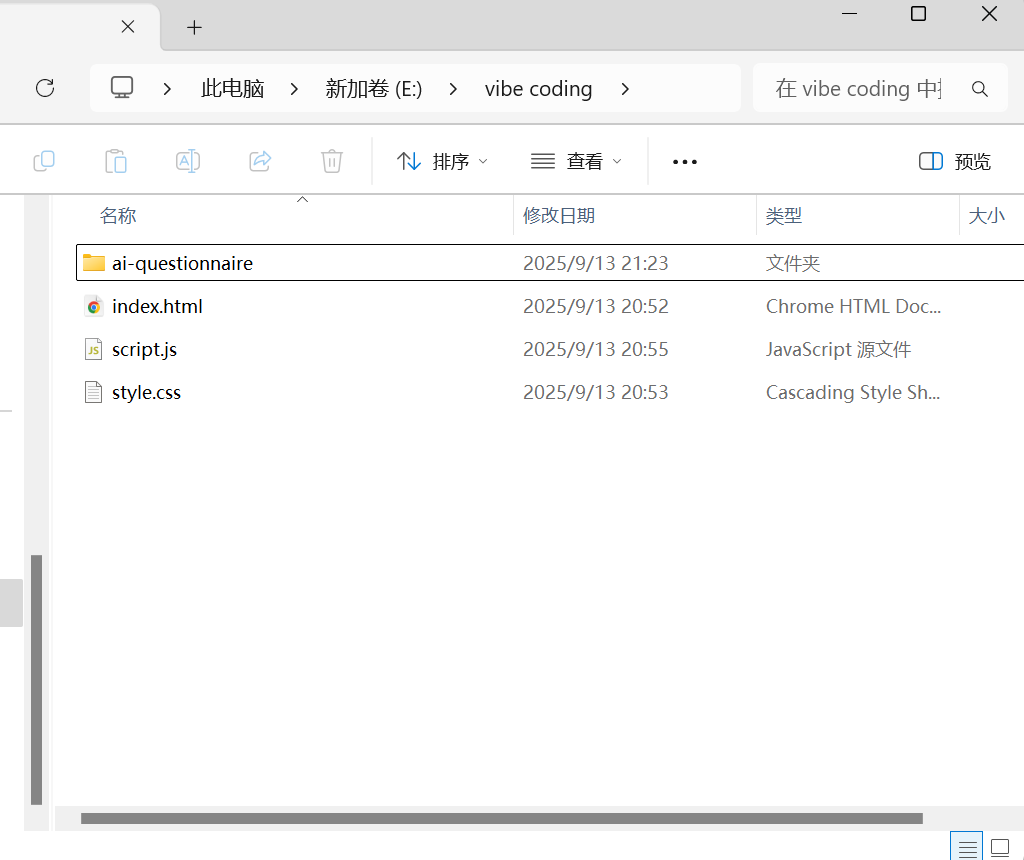Click the JavaScript 源文件 type cell

click(838, 349)
